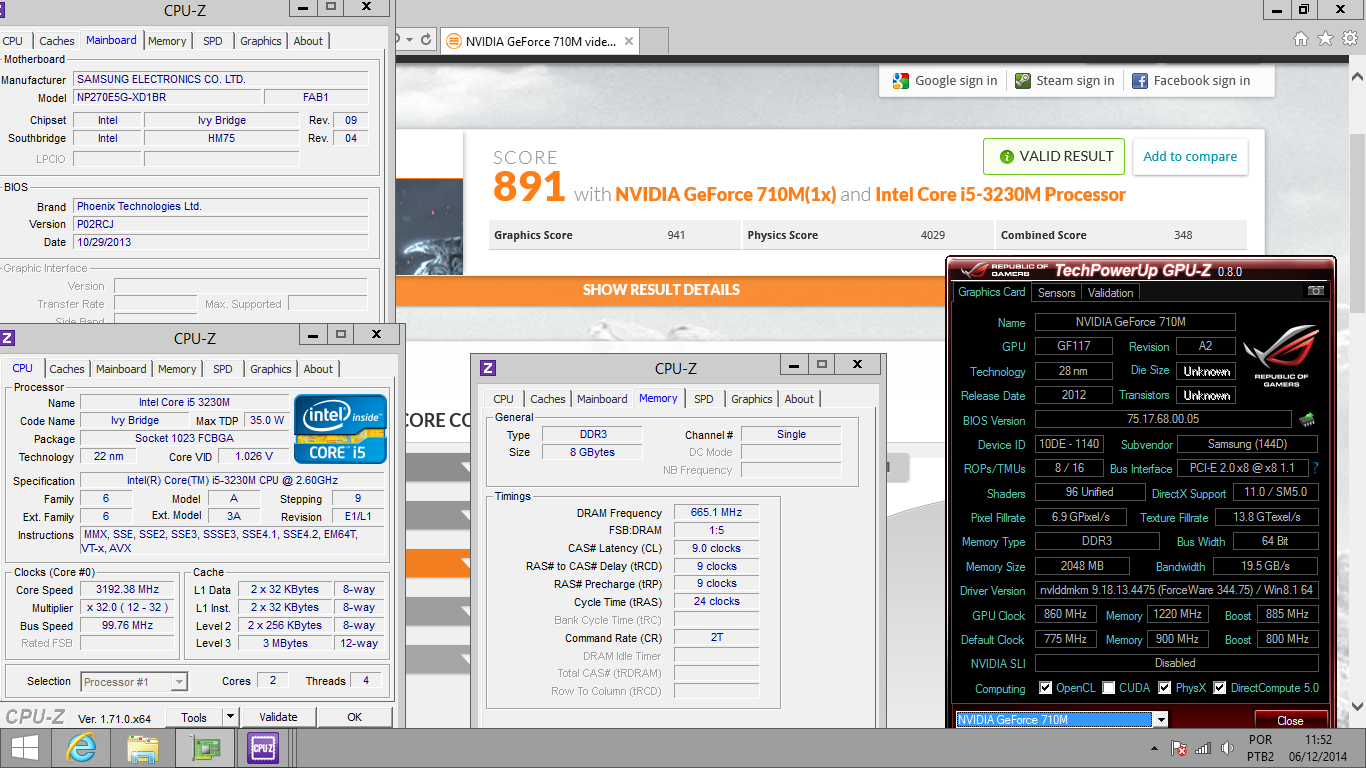Open Memory tab in the CPU-tab CPU-Z window

pyautogui.click(x=177, y=369)
